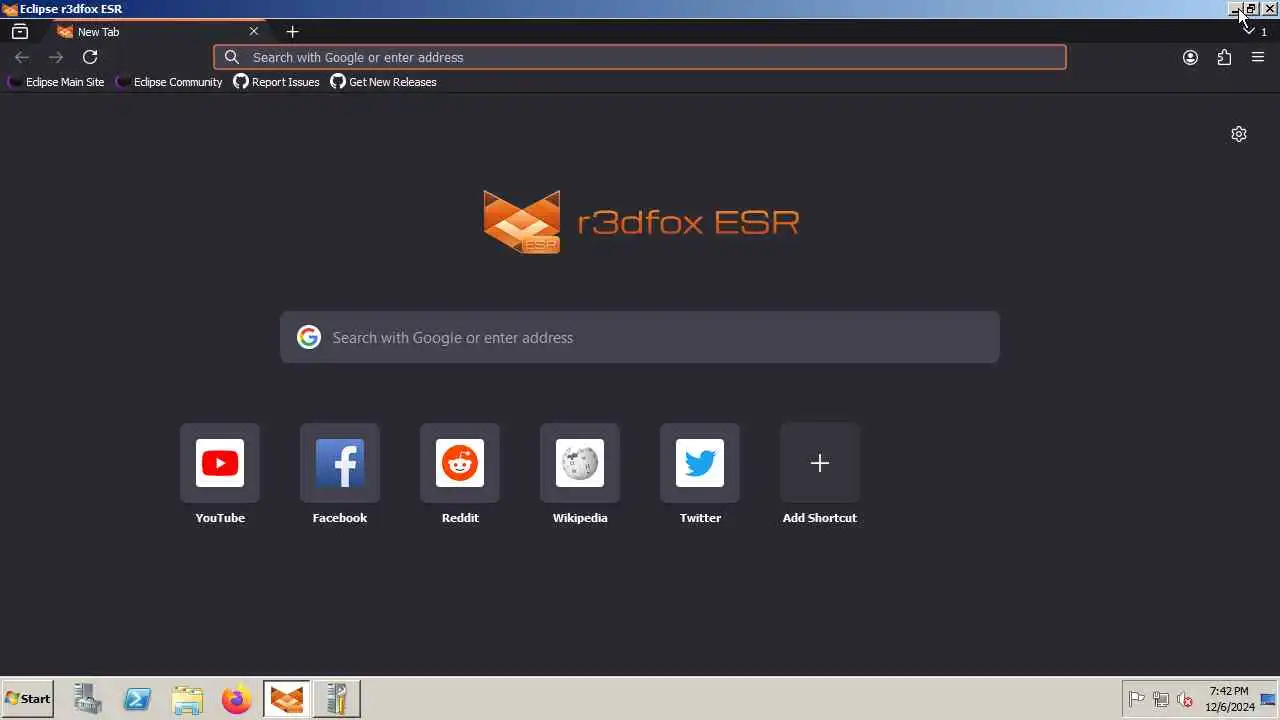Open the Wikipedia shortcut tile
1280x720 pixels.
580,463
